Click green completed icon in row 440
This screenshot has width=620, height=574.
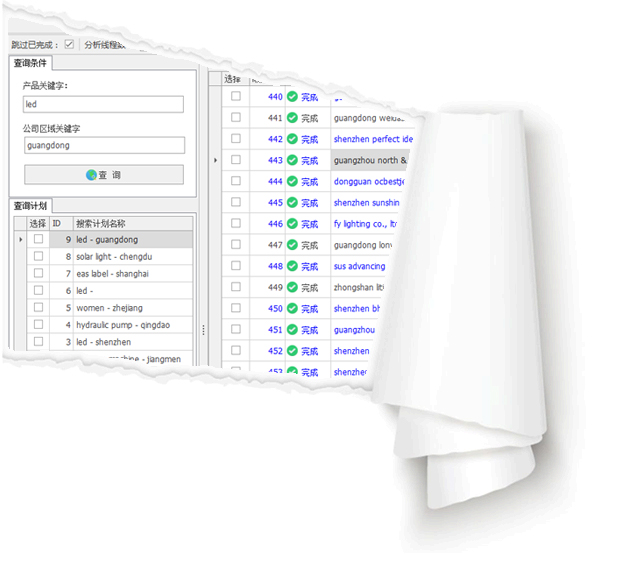292,97
